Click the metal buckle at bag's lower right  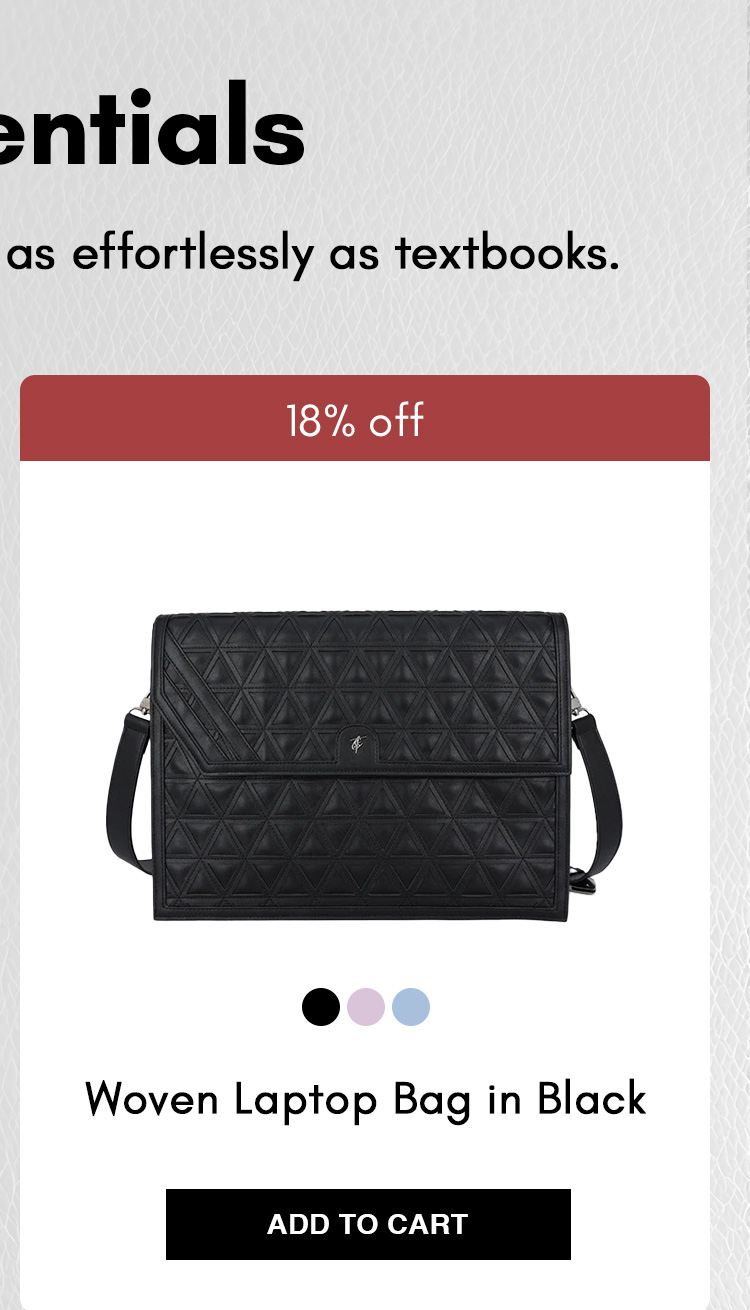point(581,880)
